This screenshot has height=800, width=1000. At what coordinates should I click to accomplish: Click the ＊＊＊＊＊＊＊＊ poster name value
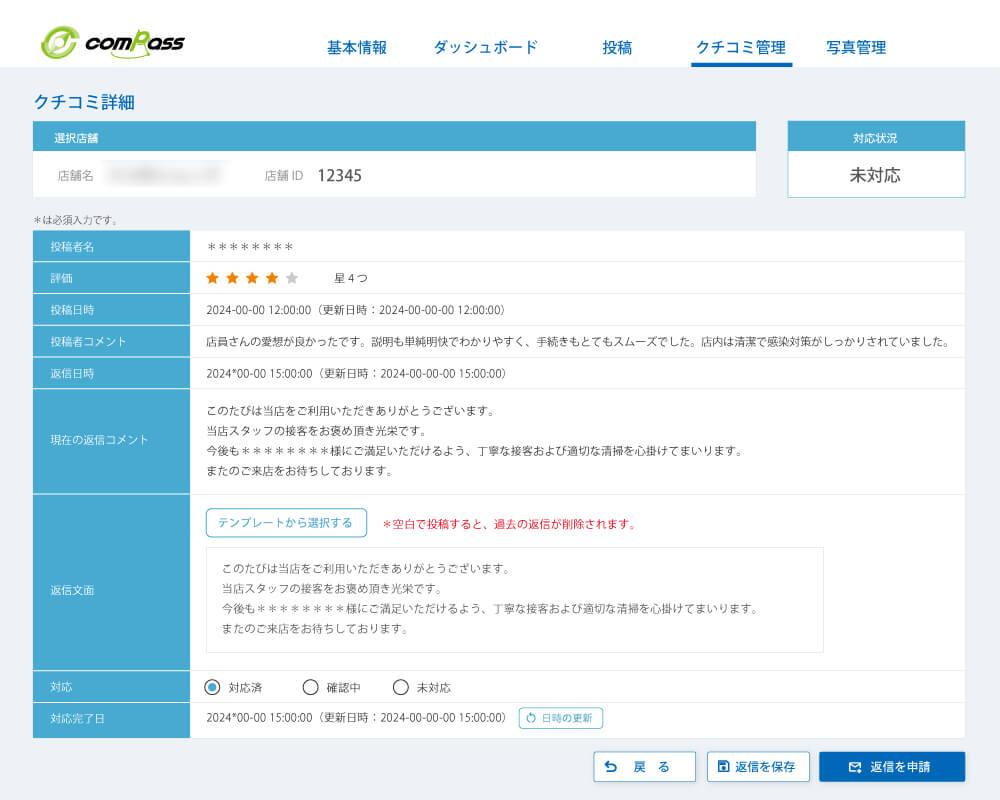pos(250,247)
